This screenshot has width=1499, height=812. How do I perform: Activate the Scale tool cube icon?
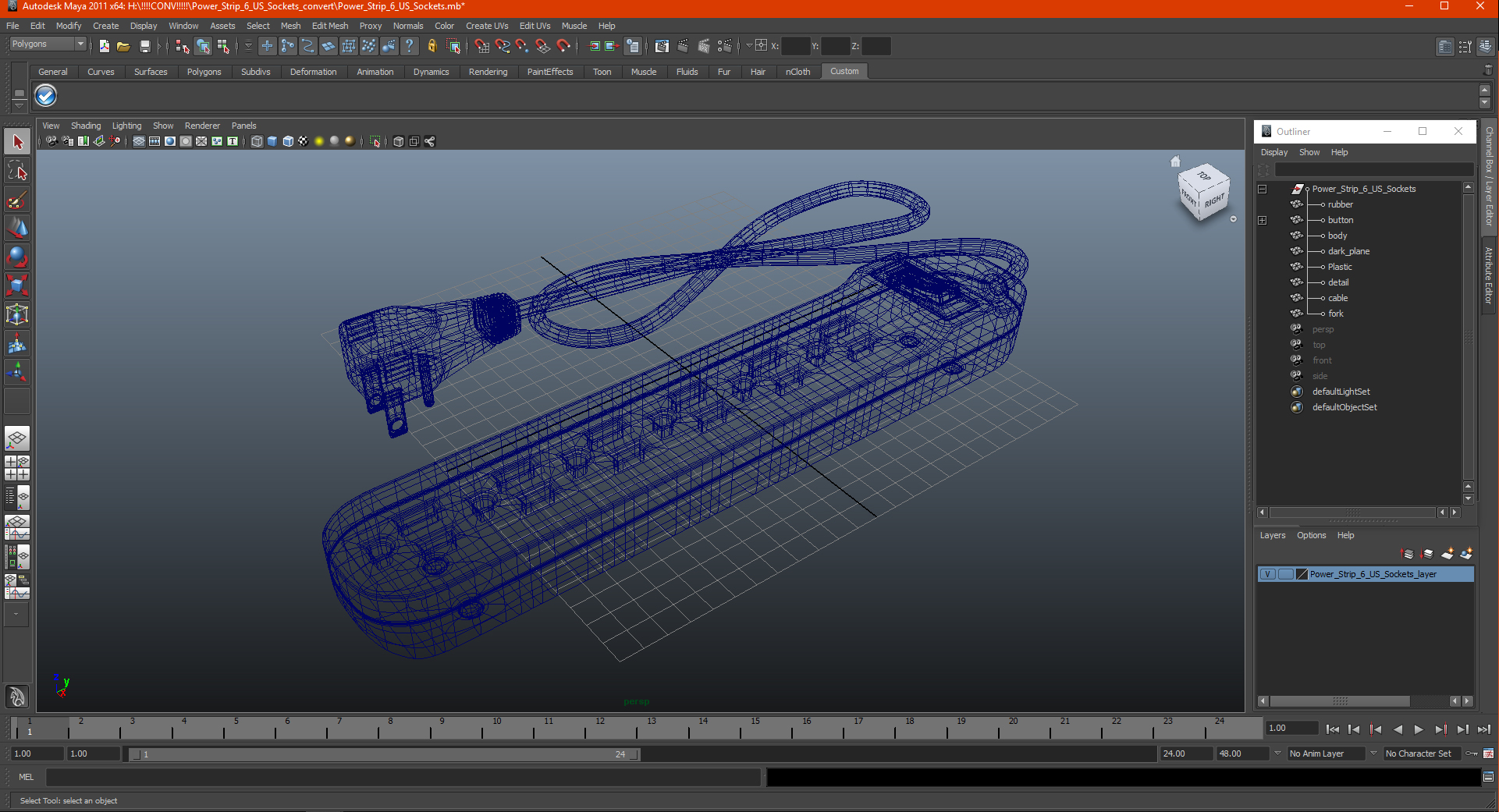click(17, 285)
